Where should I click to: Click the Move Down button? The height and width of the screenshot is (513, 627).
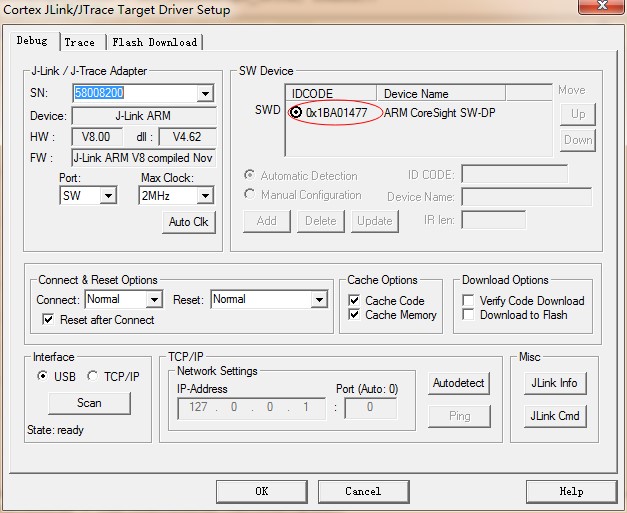pyautogui.click(x=578, y=140)
